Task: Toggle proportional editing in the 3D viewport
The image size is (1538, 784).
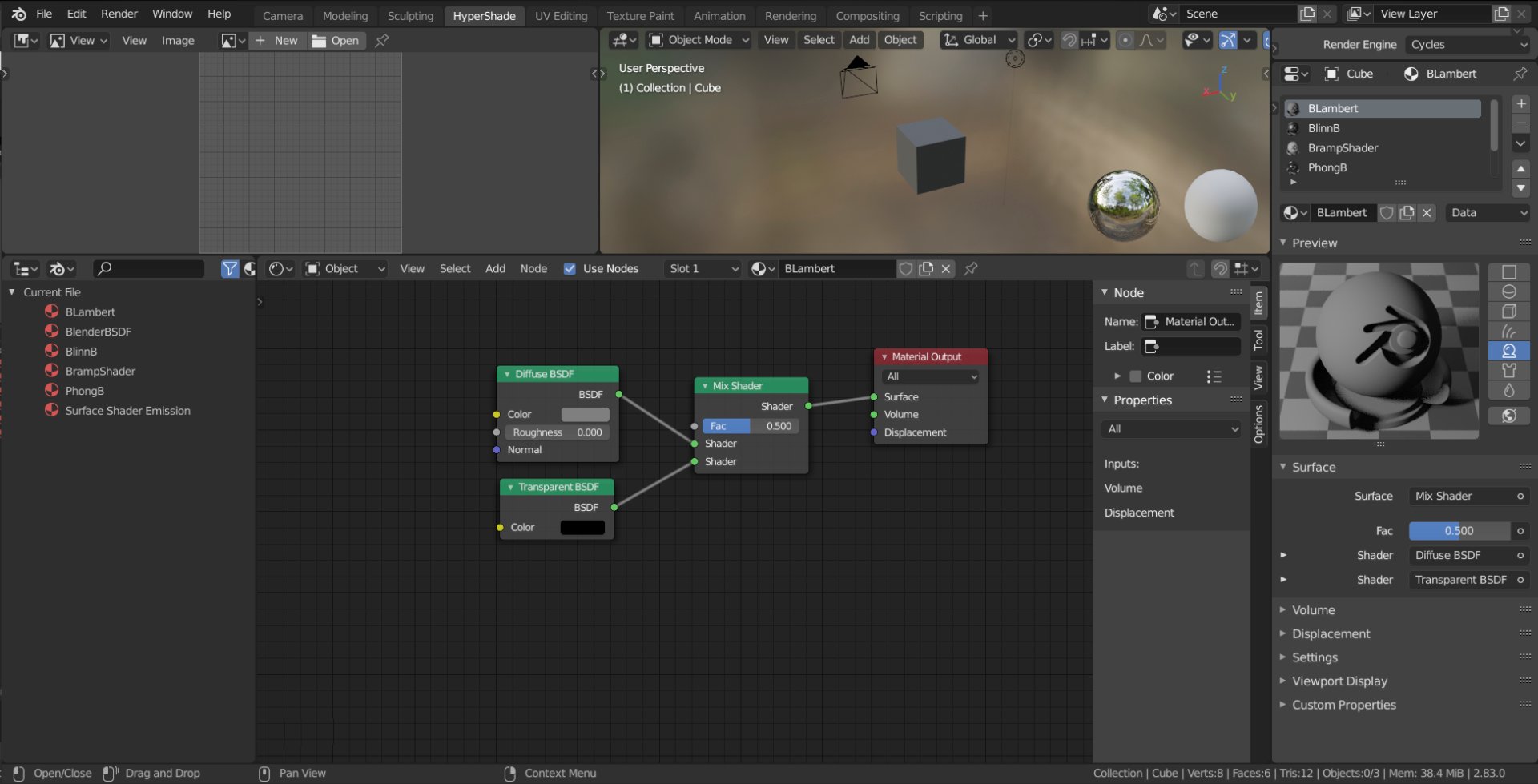Action: [1125, 40]
